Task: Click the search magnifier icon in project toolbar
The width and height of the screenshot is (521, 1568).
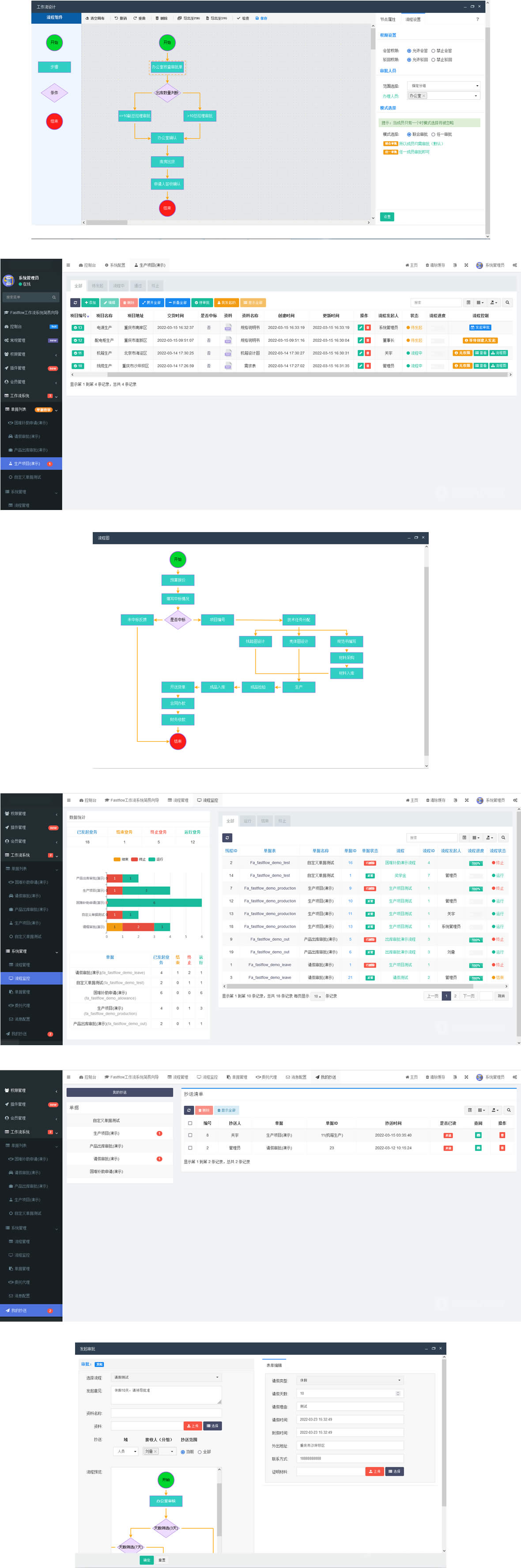Action: pyautogui.click(x=507, y=302)
